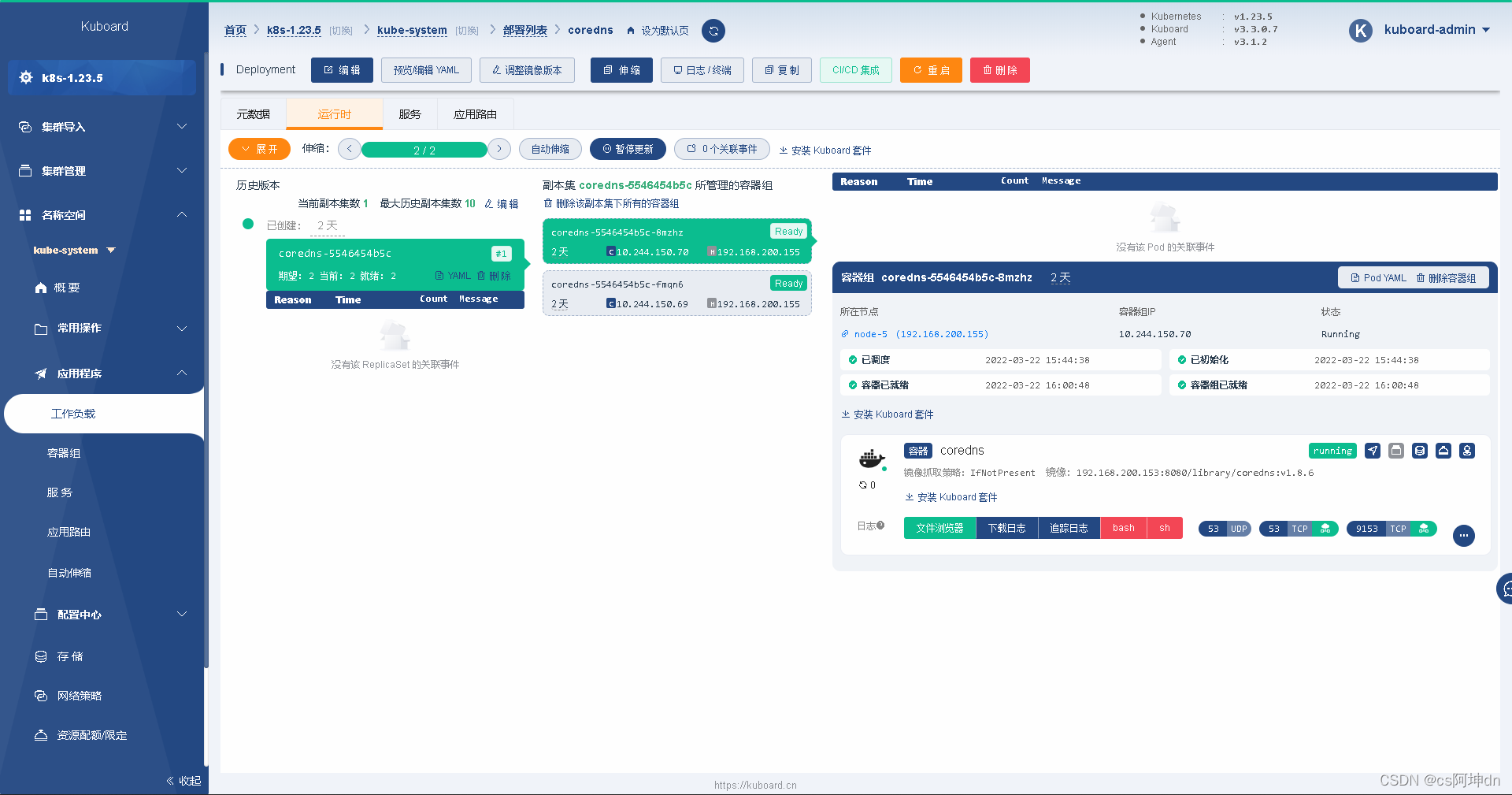The height and width of the screenshot is (795, 1512).
Task: Restart deployment with 重启 button
Action: [x=931, y=70]
